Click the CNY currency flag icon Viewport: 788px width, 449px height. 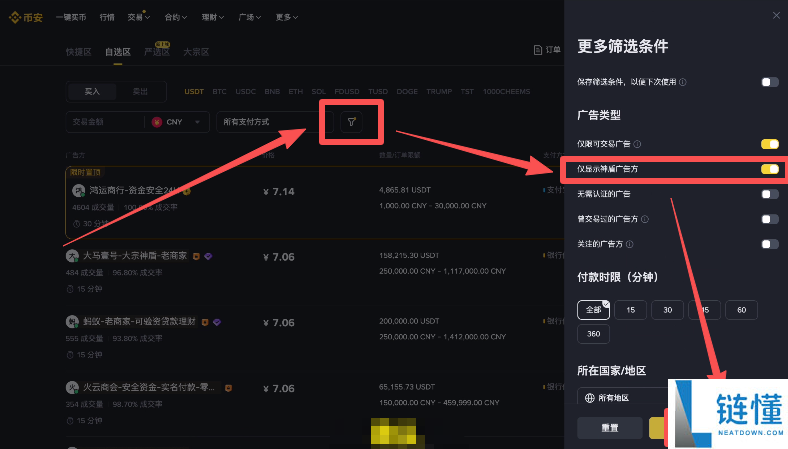pos(157,122)
